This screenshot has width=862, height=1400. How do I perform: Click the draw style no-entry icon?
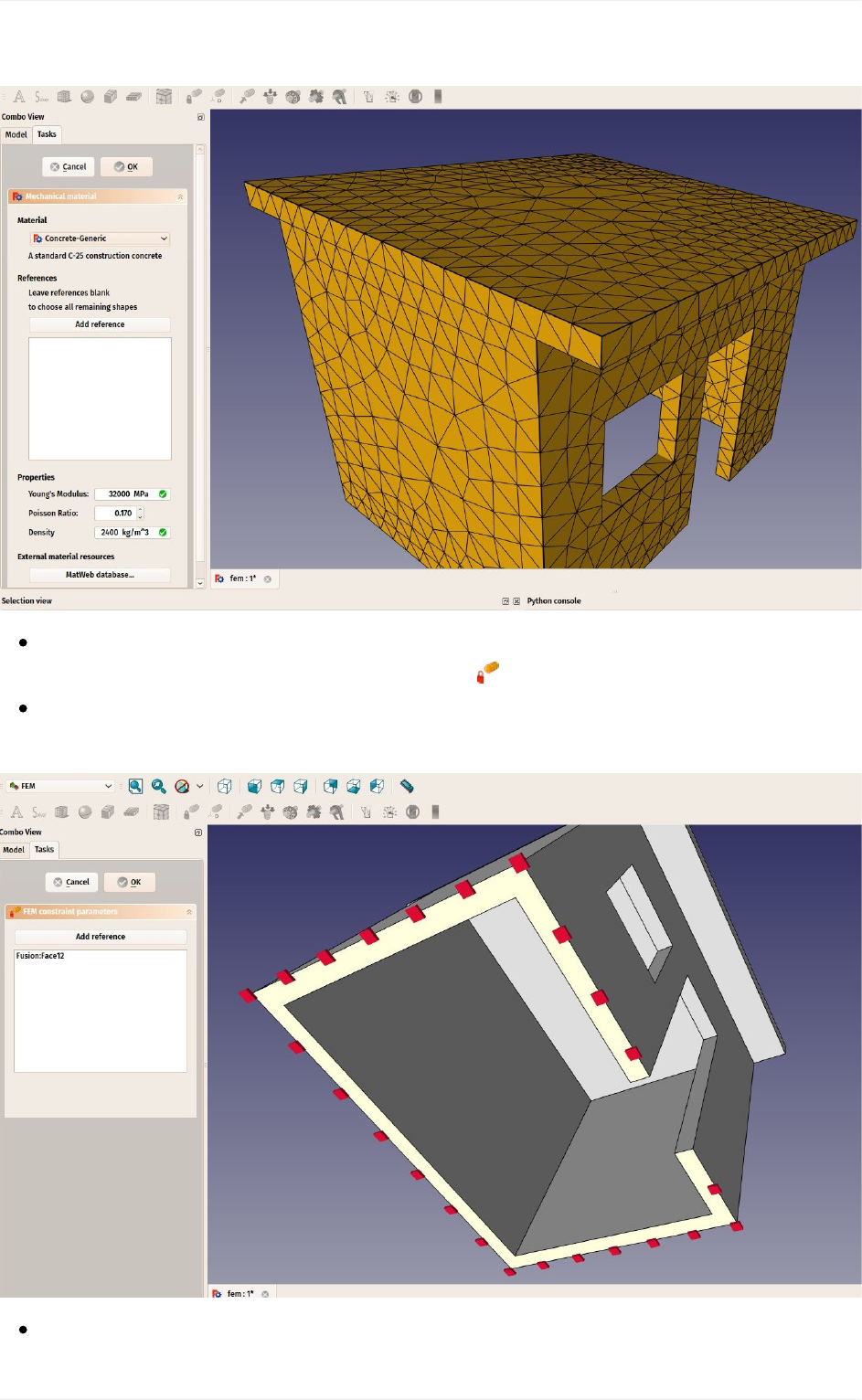(182, 786)
